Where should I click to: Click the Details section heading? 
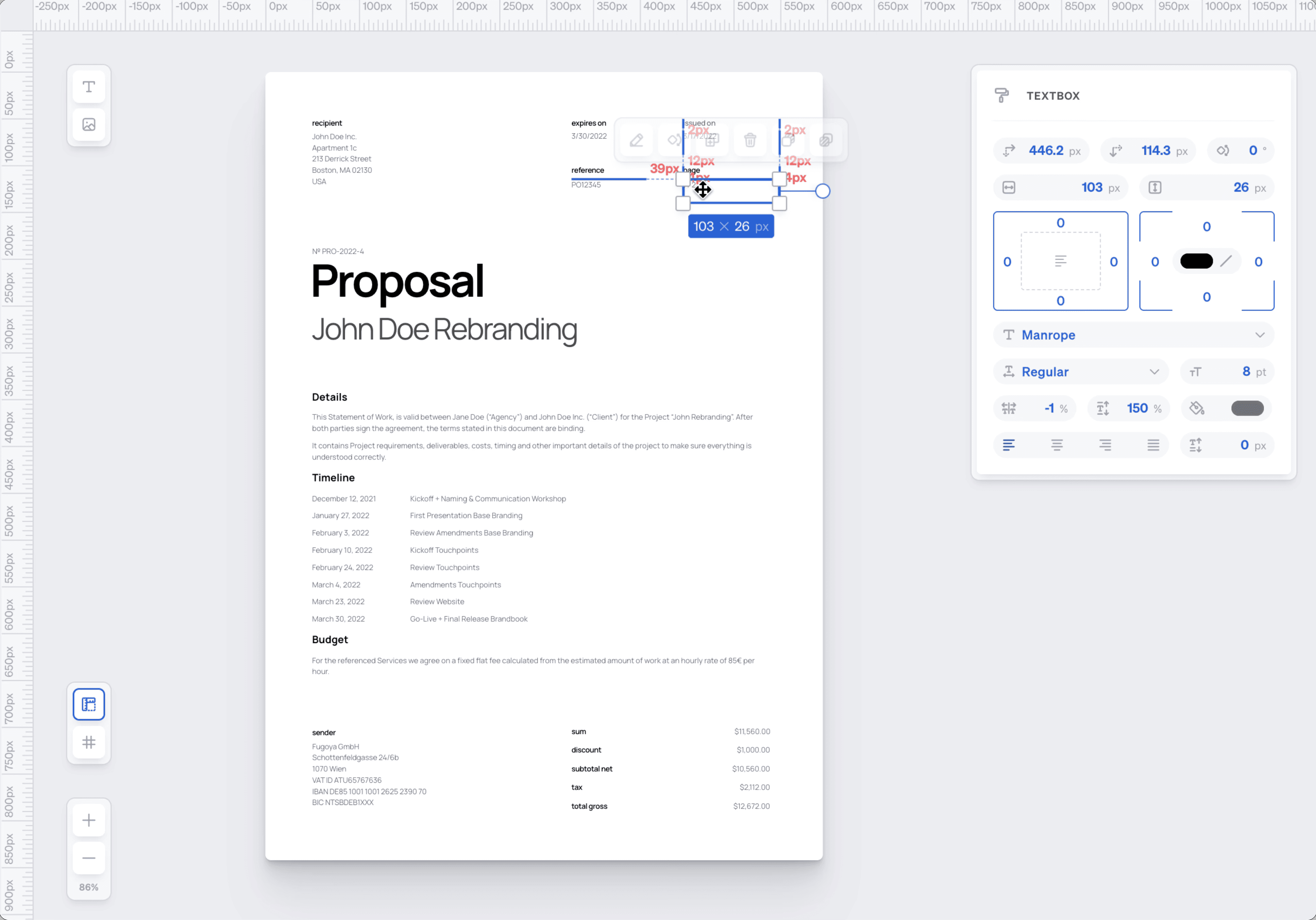[329, 397]
